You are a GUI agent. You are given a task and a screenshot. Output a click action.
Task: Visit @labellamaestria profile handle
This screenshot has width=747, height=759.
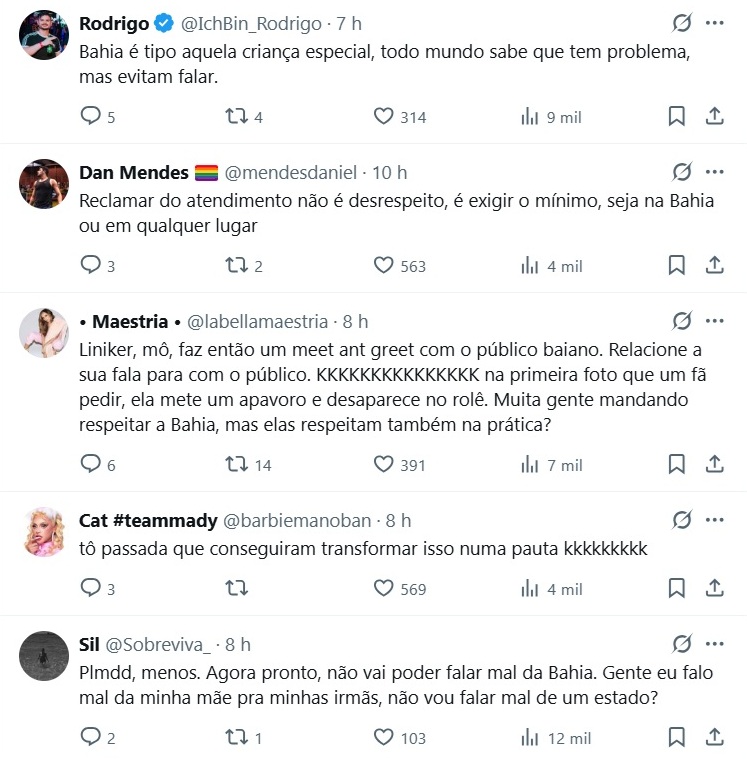pyautogui.click(x=257, y=321)
